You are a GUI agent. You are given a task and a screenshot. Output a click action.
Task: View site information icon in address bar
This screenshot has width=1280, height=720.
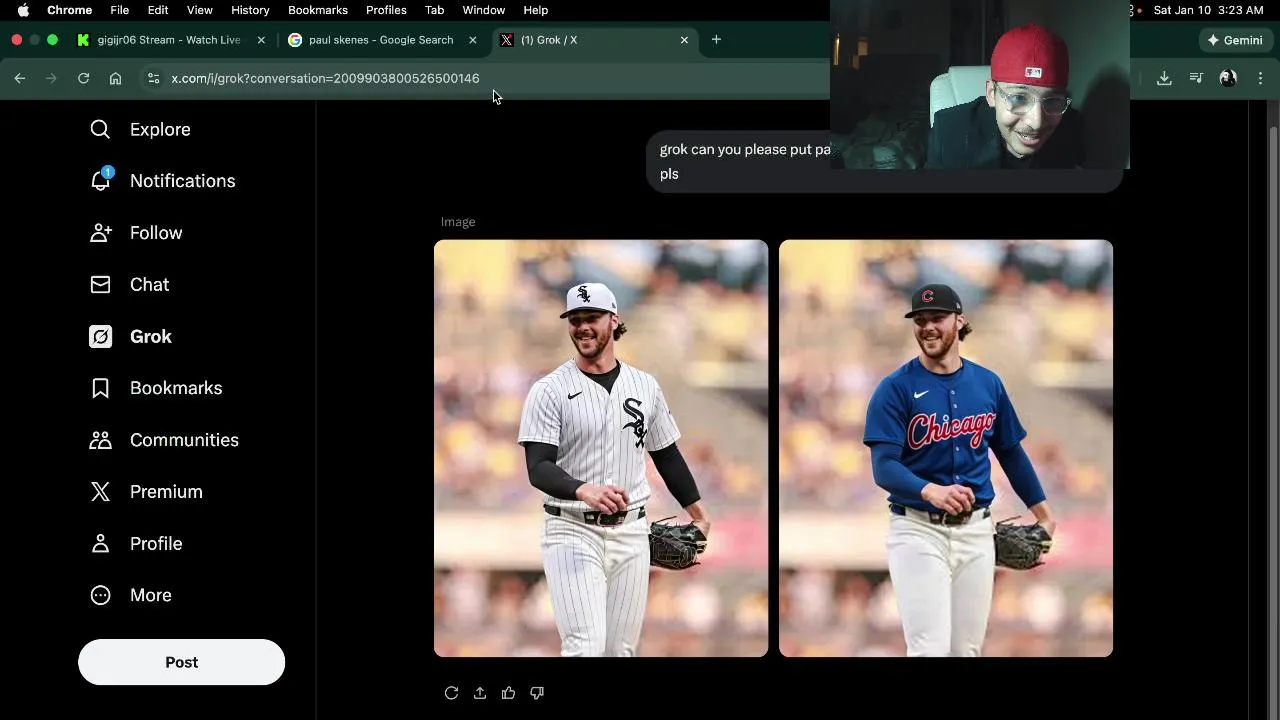coord(152,78)
